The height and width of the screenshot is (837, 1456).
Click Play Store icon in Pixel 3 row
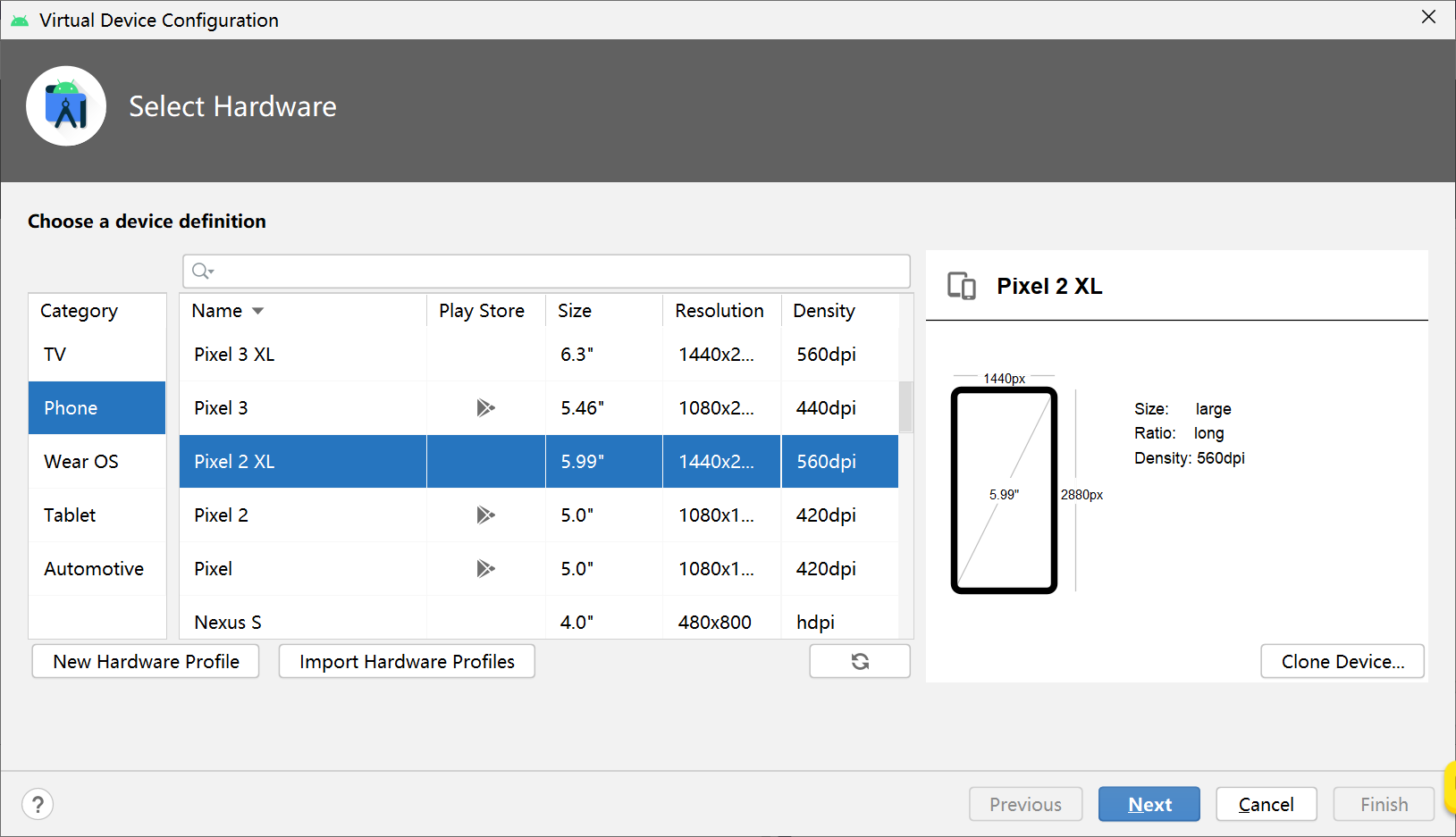click(x=485, y=408)
